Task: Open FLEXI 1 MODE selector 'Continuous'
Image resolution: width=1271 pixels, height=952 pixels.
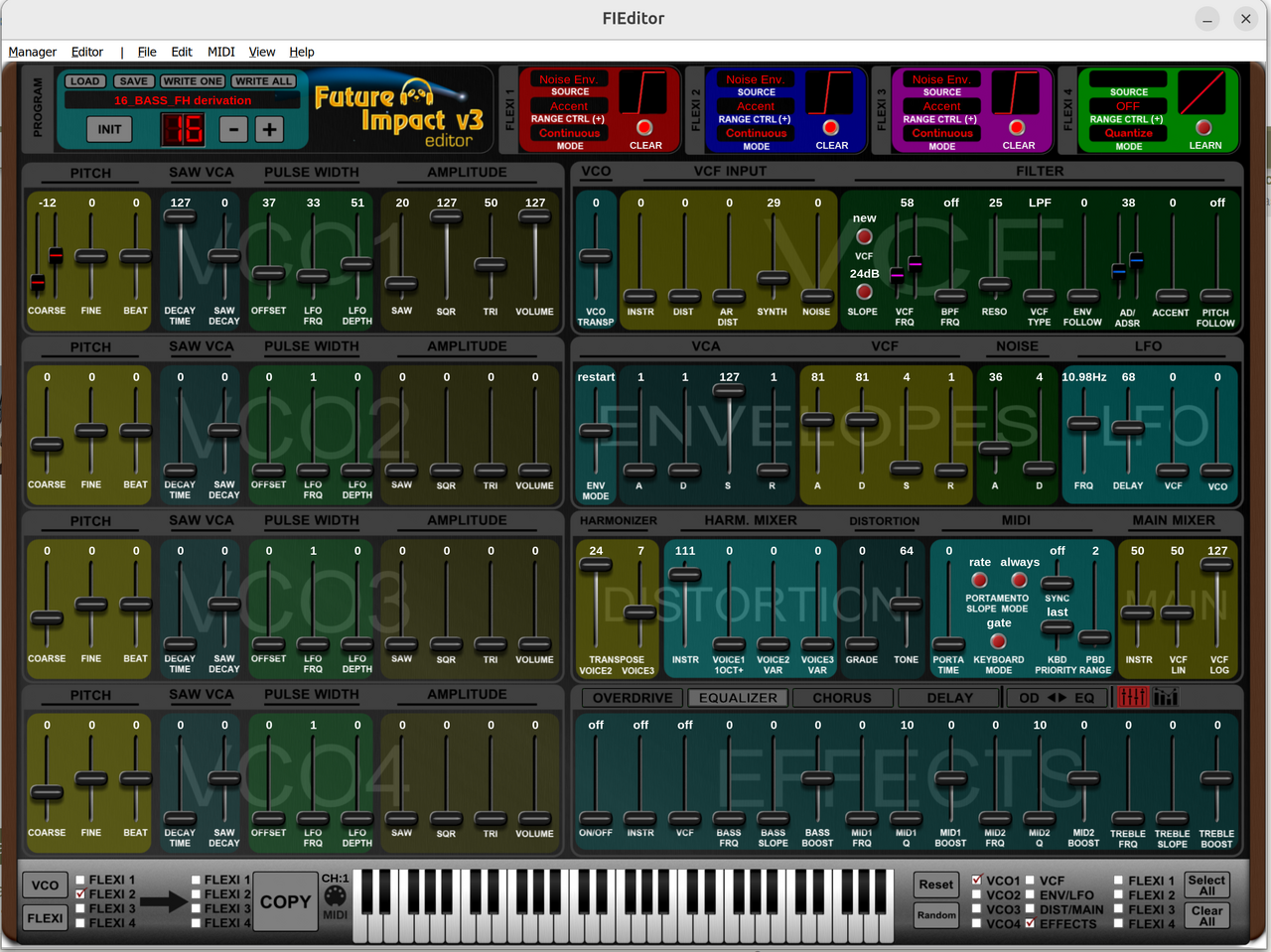Action: (569, 133)
